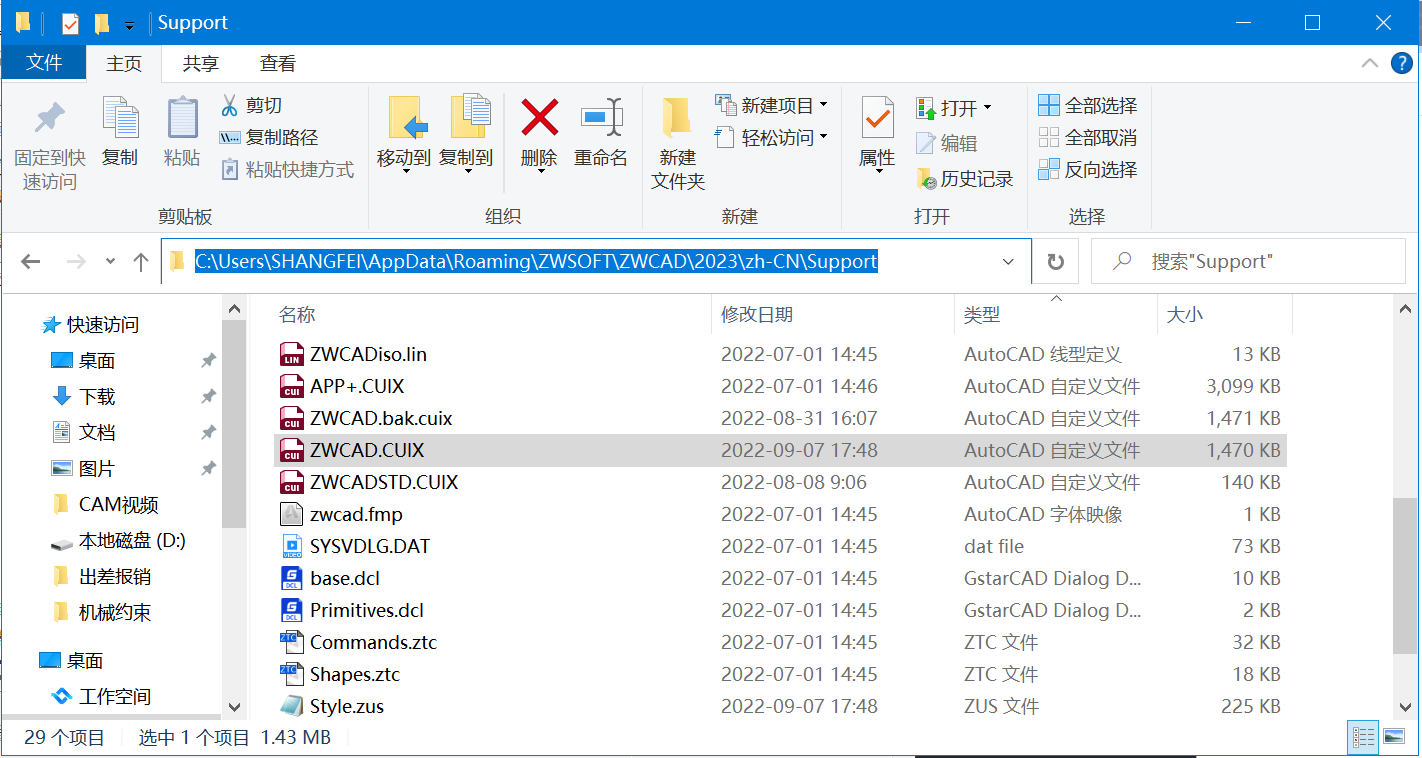Click the back navigation arrow
The width and height of the screenshot is (1422, 758).
point(30,262)
